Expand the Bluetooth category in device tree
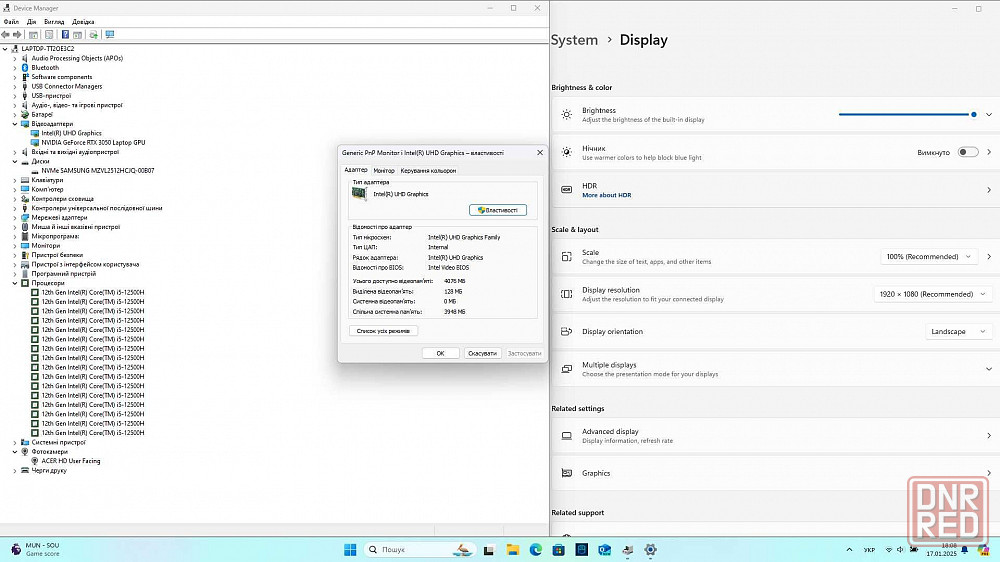Viewport: 1000px width, 562px height. tap(15, 68)
